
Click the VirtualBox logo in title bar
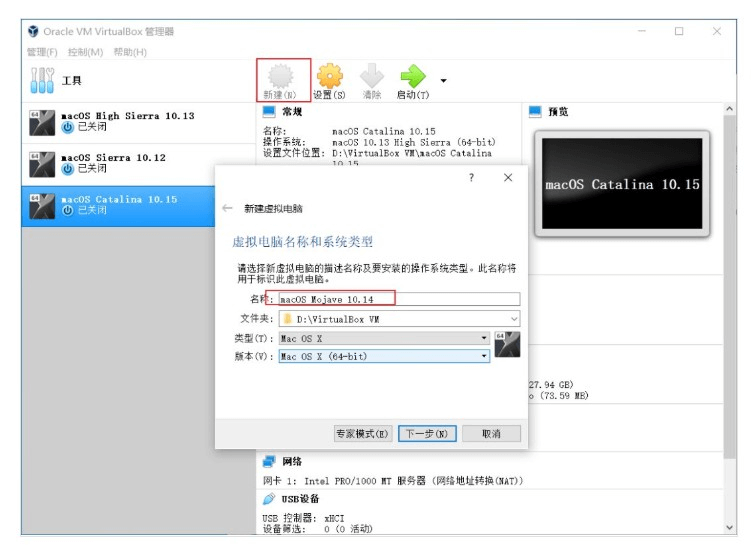coord(33,32)
